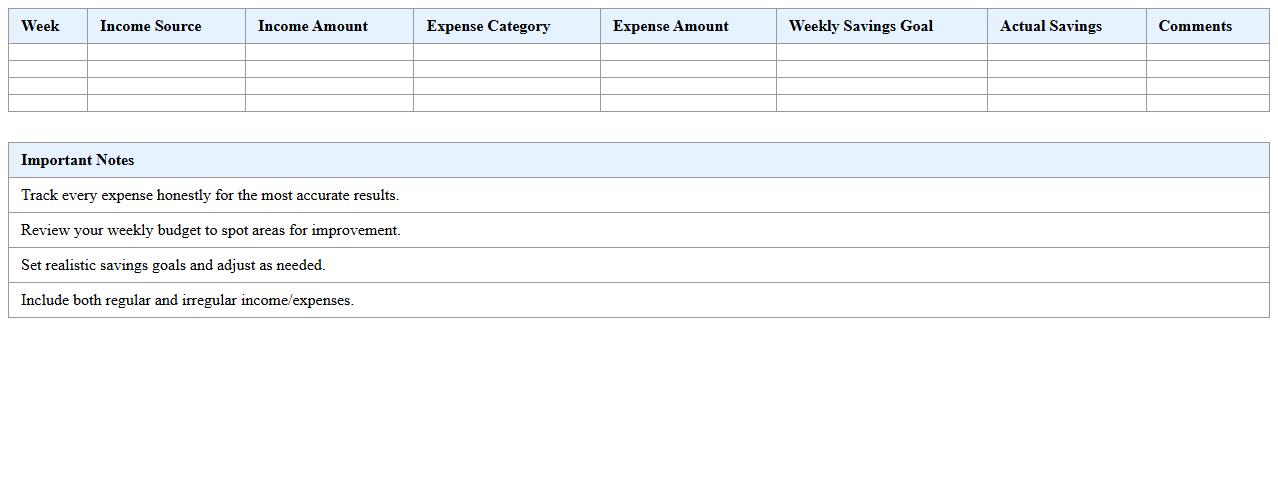
Task: Select the first empty cell under Expense Category
Action: (507, 52)
